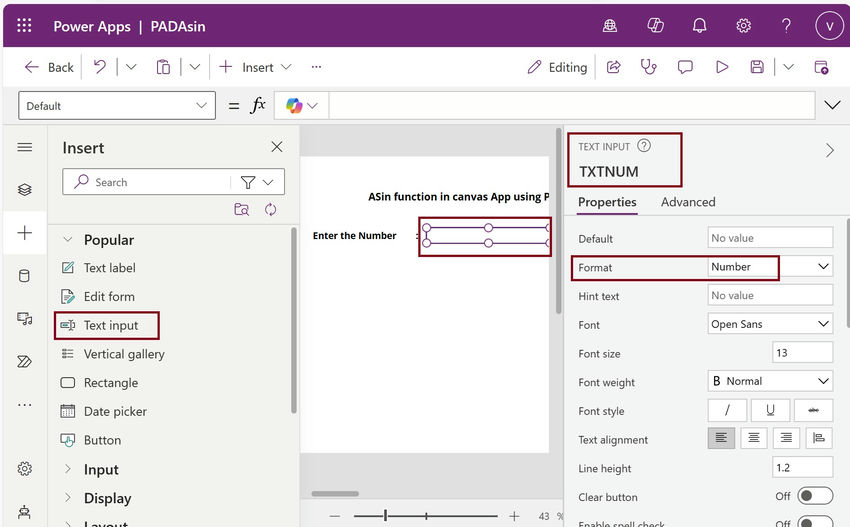
Task: Switch to the Advanced tab
Action: pyautogui.click(x=688, y=202)
